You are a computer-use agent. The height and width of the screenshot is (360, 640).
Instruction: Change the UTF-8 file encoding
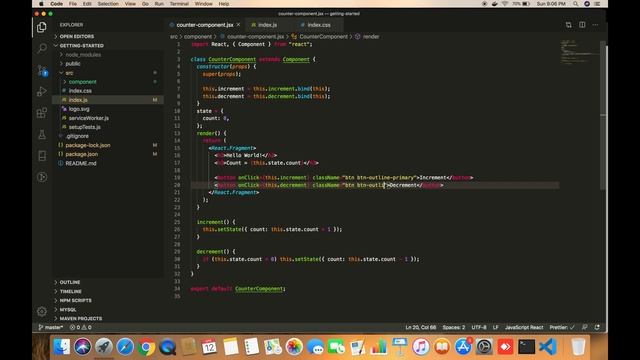click(x=479, y=327)
